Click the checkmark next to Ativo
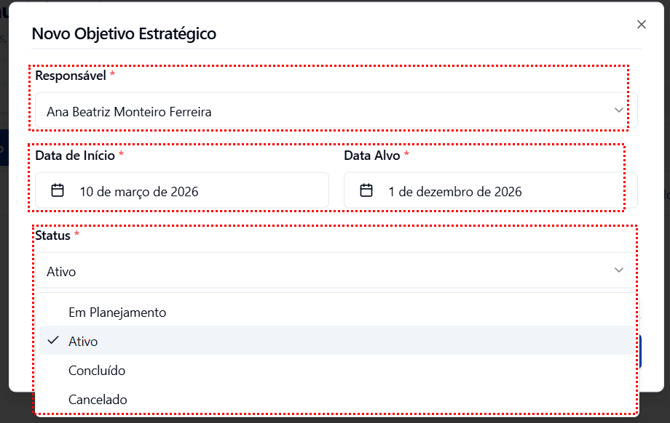Screen dimensions: 670x423 pyautogui.click(x=53, y=341)
